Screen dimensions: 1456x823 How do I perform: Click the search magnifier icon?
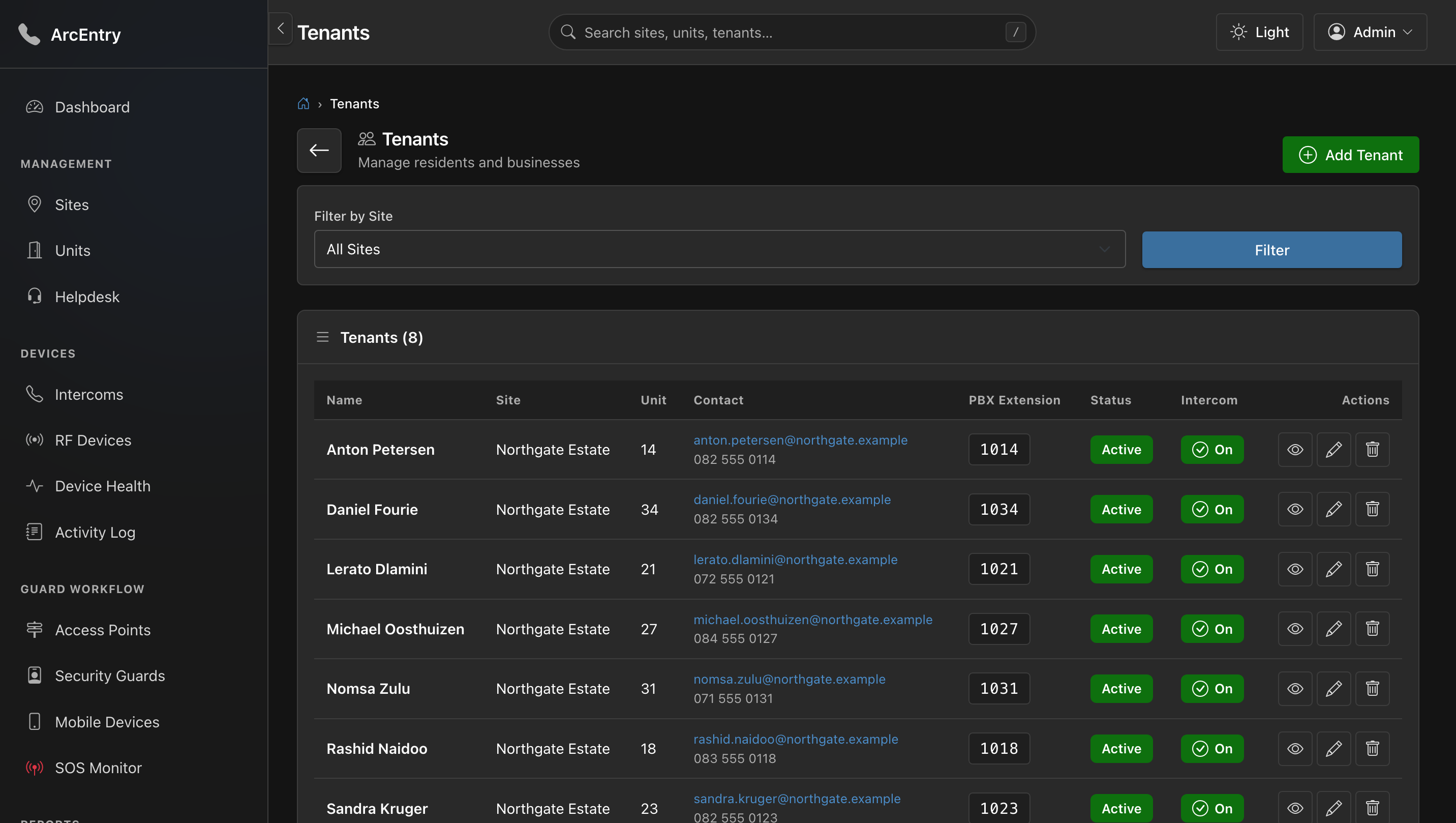pyautogui.click(x=568, y=32)
